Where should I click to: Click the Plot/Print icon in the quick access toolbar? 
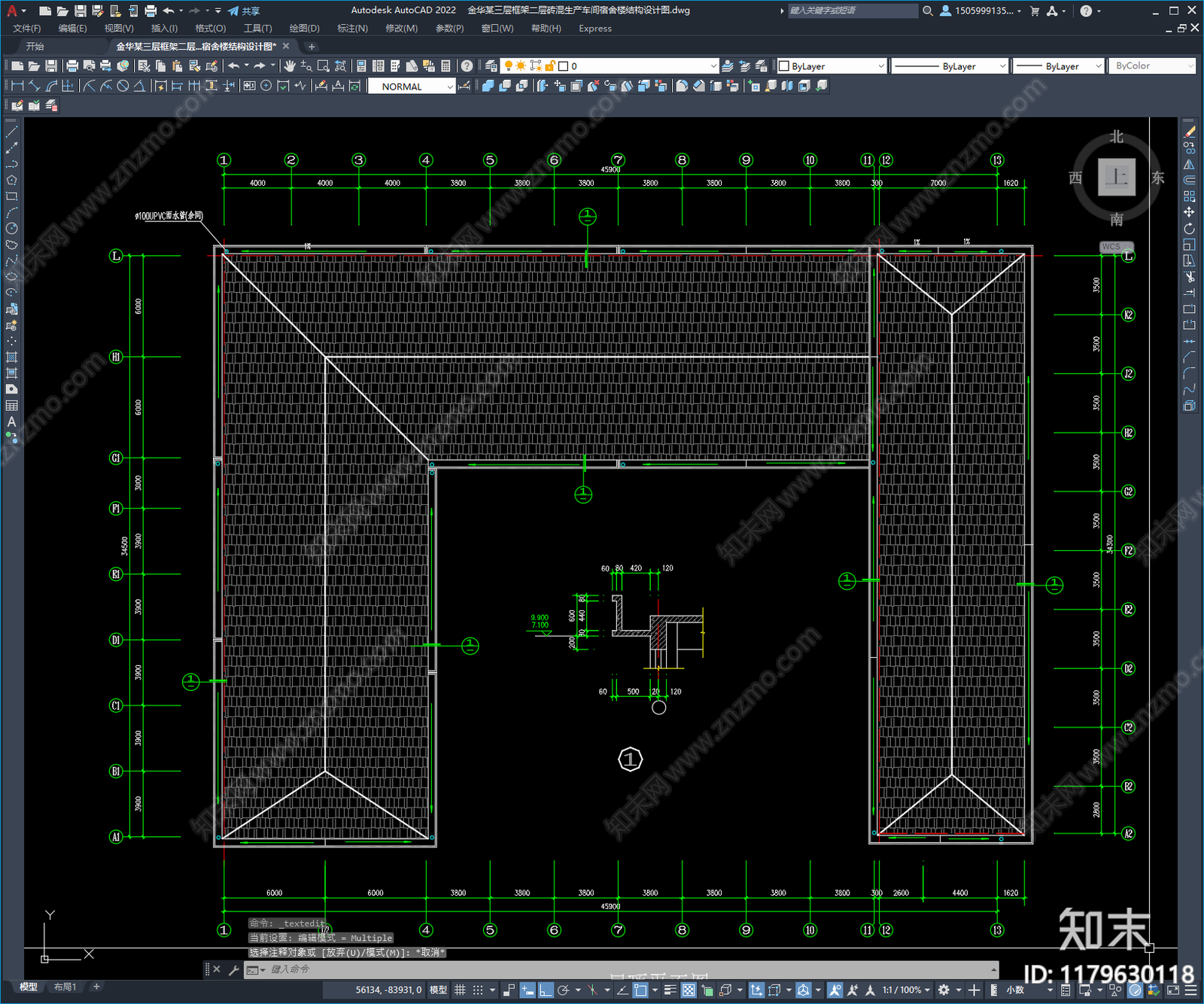[150, 11]
